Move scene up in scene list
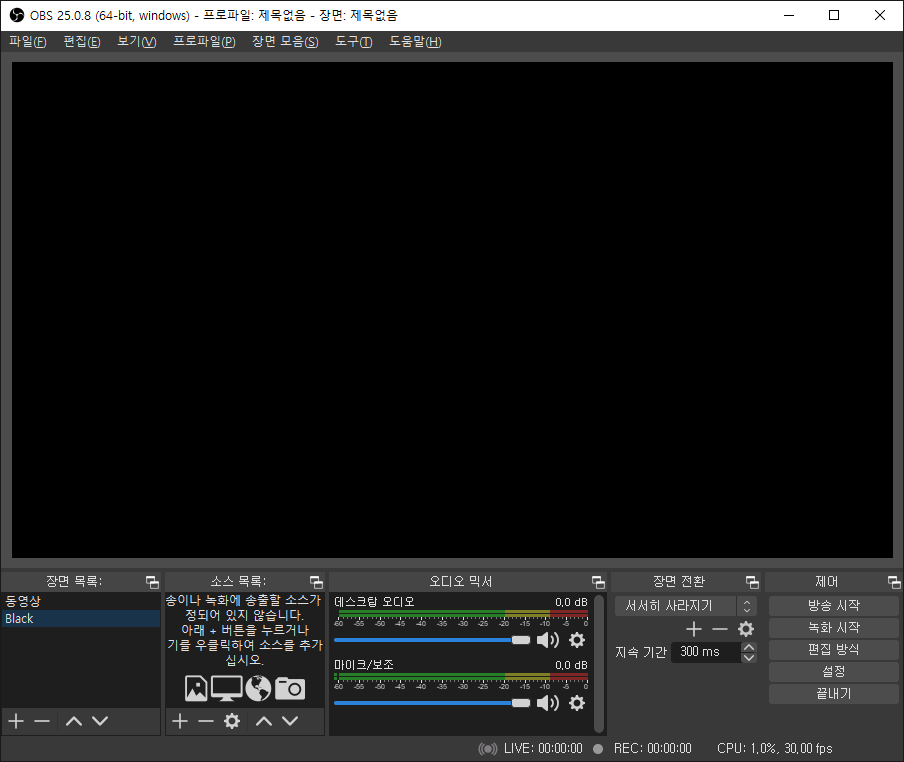The height and width of the screenshot is (762, 904). (74, 721)
